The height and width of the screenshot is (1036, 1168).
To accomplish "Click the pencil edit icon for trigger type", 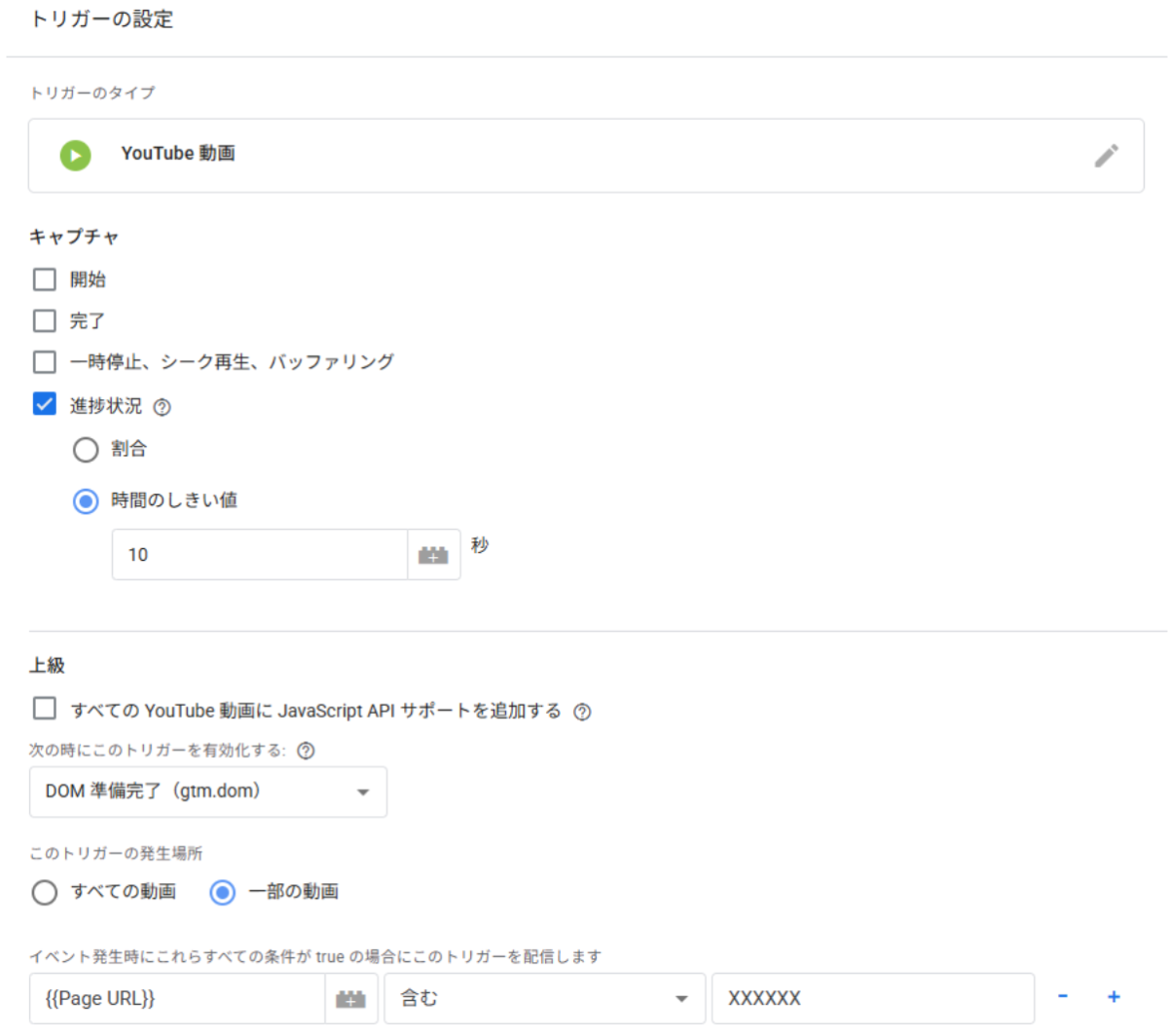I will (1106, 156).
